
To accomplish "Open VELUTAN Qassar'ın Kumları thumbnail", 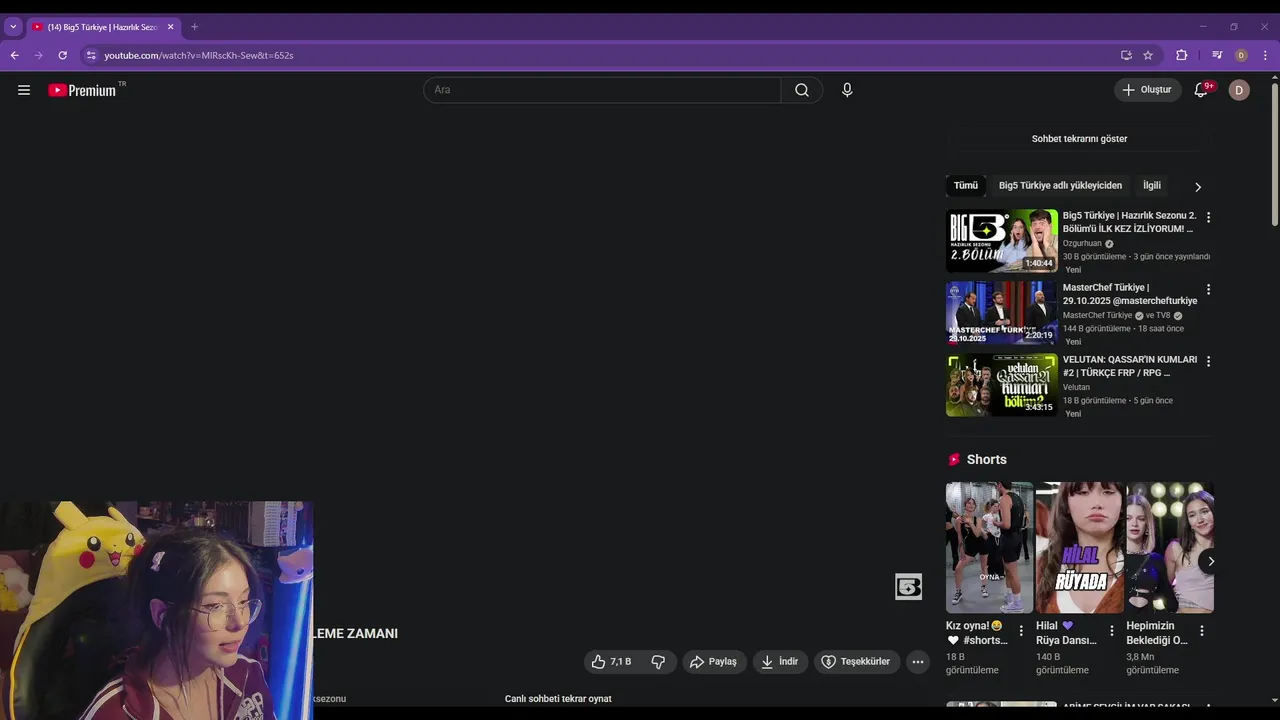I will tap(1001, 385).
